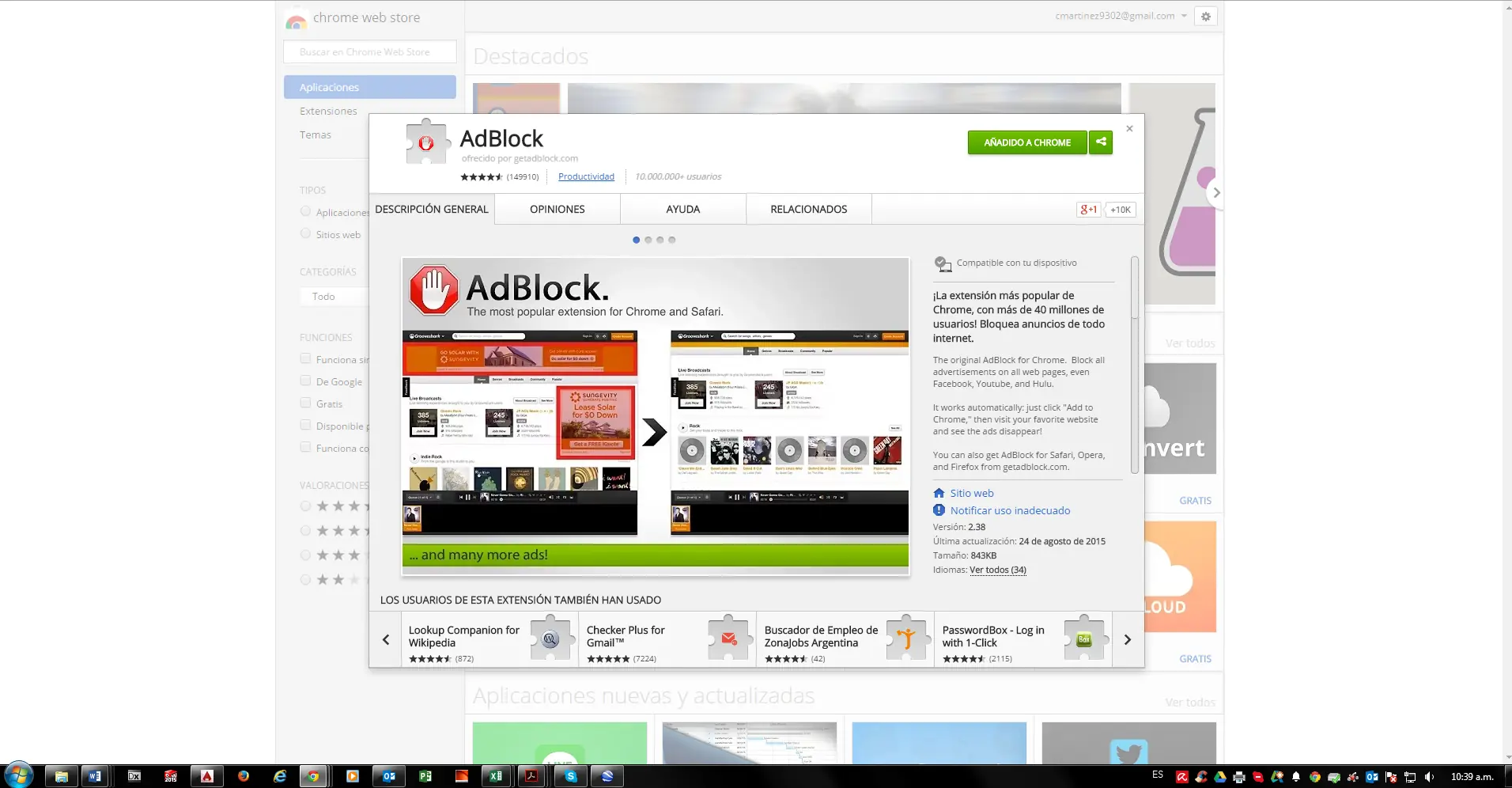Image resolution: width=1512 pixels, height=788 pixels.
Task: Select the second screenshot carousel dot
Action: 648,240
